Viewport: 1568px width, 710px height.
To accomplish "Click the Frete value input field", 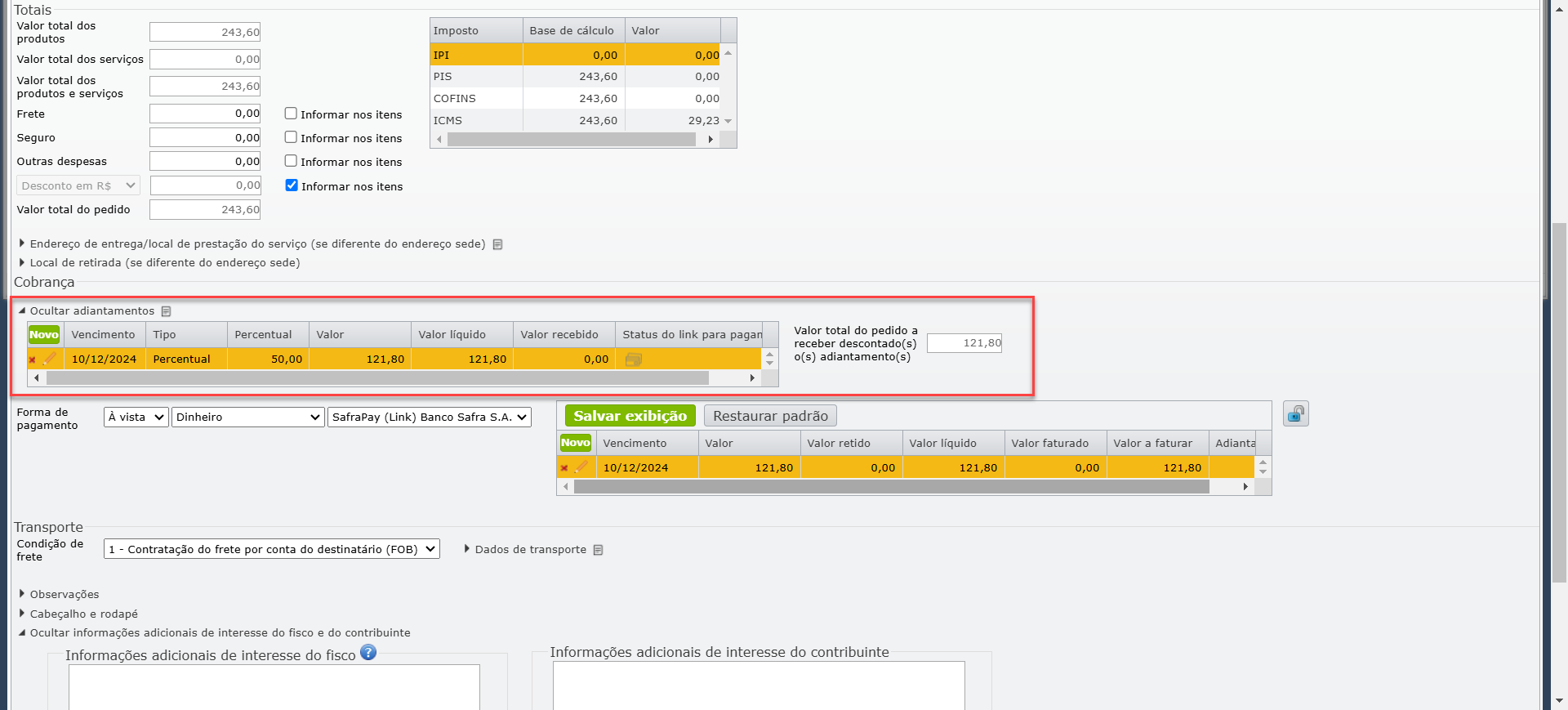I will 205,114.
